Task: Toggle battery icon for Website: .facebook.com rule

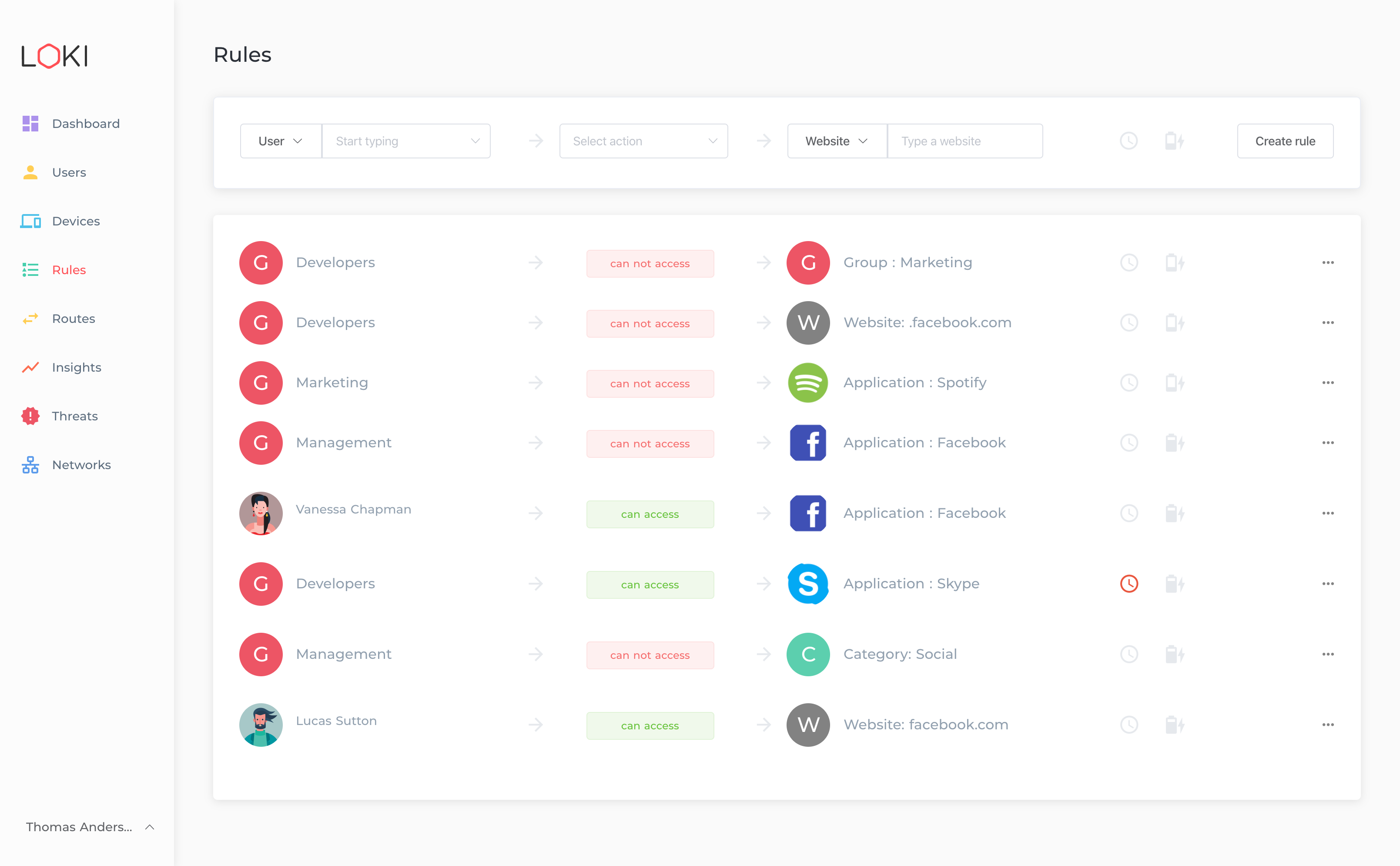Action: click(1174, 322)
